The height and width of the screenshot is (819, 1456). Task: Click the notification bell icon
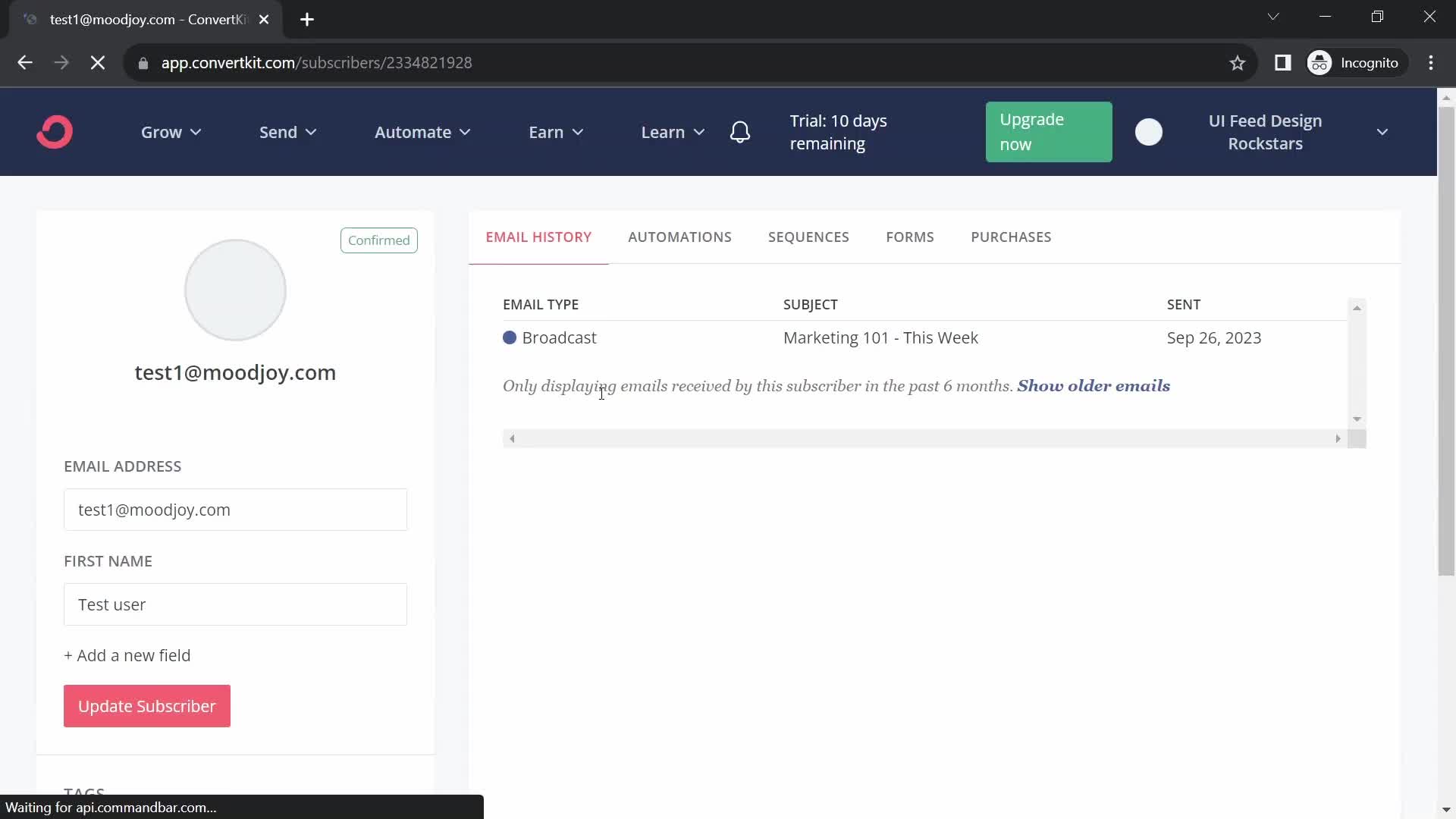click(x=741, y=132)
